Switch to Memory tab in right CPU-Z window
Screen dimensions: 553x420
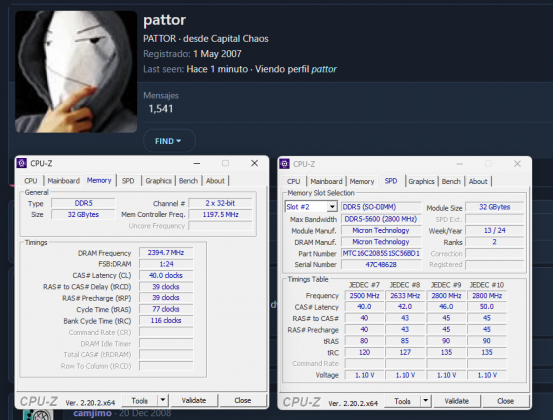362,182
